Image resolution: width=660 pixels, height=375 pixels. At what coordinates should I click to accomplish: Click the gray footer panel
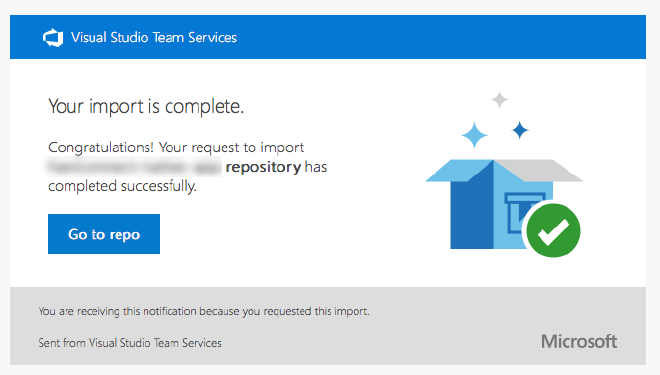(328, 326)
